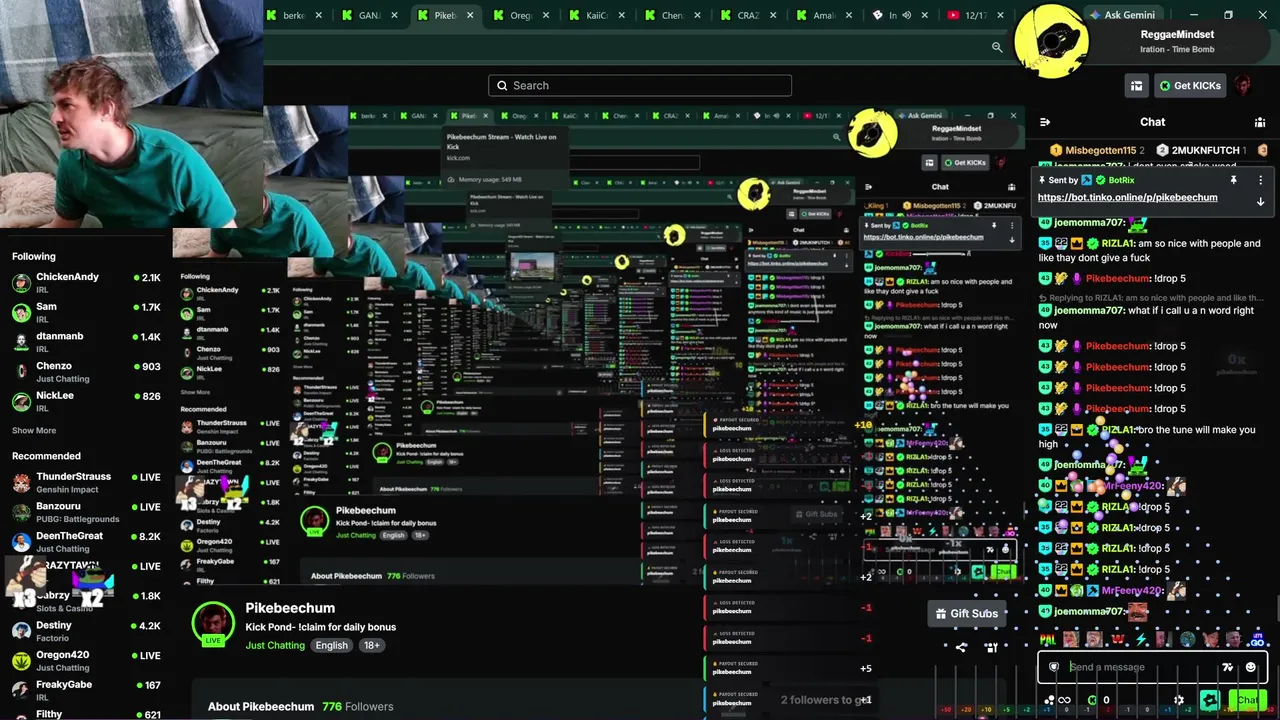The image size is (1280, 720).
Task: Open chat settings gear icon
Action: pos(1179,700)
